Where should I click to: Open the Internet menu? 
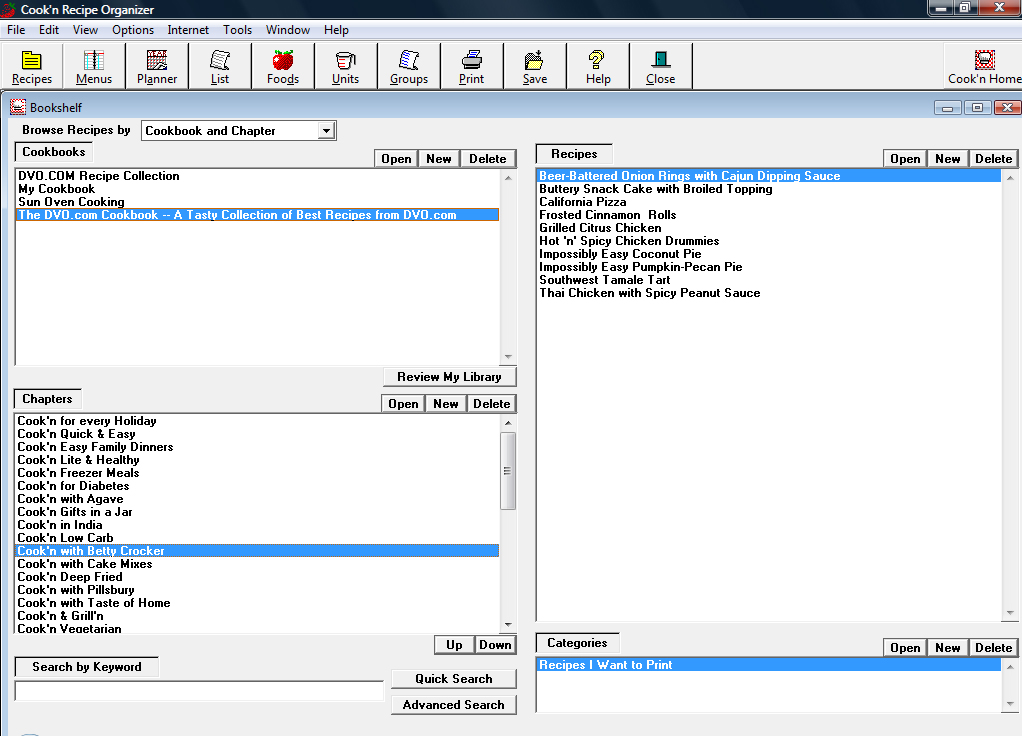pyautogui.click(x=188, y=30)
